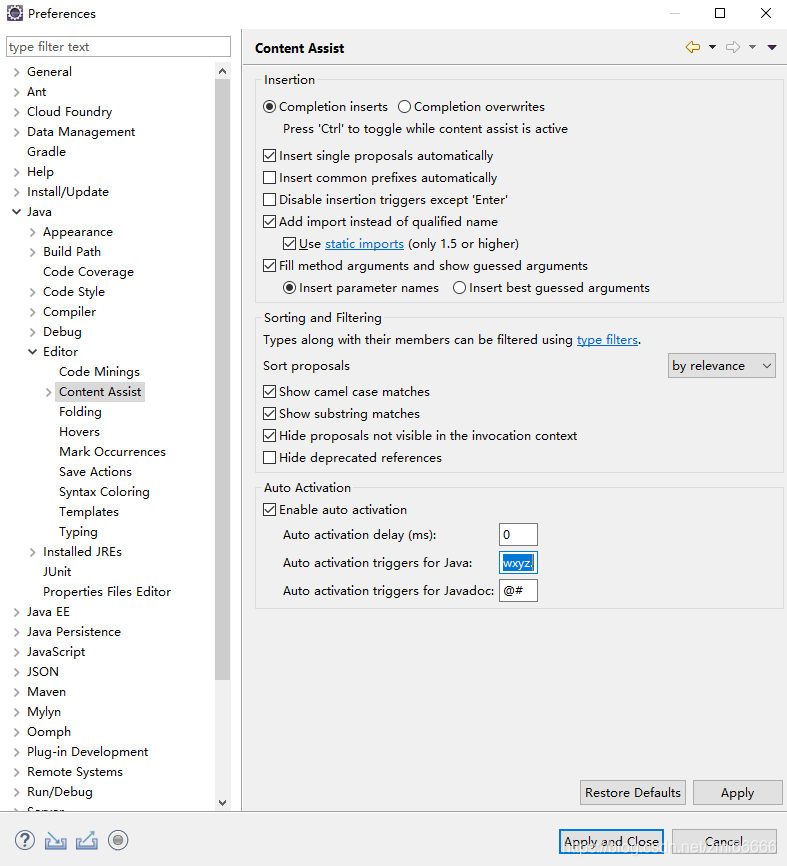
Task: Enable Insert common prefixes automatically
Action: (x=270, y=178)
